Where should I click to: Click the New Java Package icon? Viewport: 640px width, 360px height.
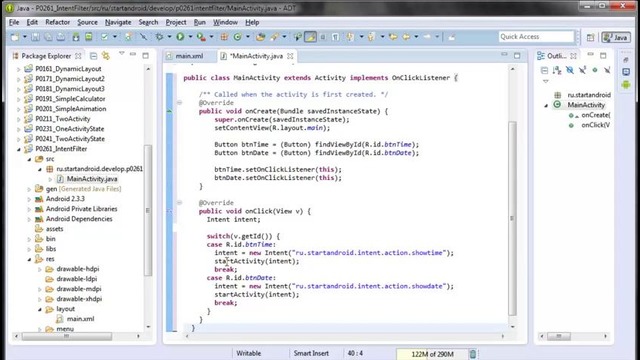[224, 37]
